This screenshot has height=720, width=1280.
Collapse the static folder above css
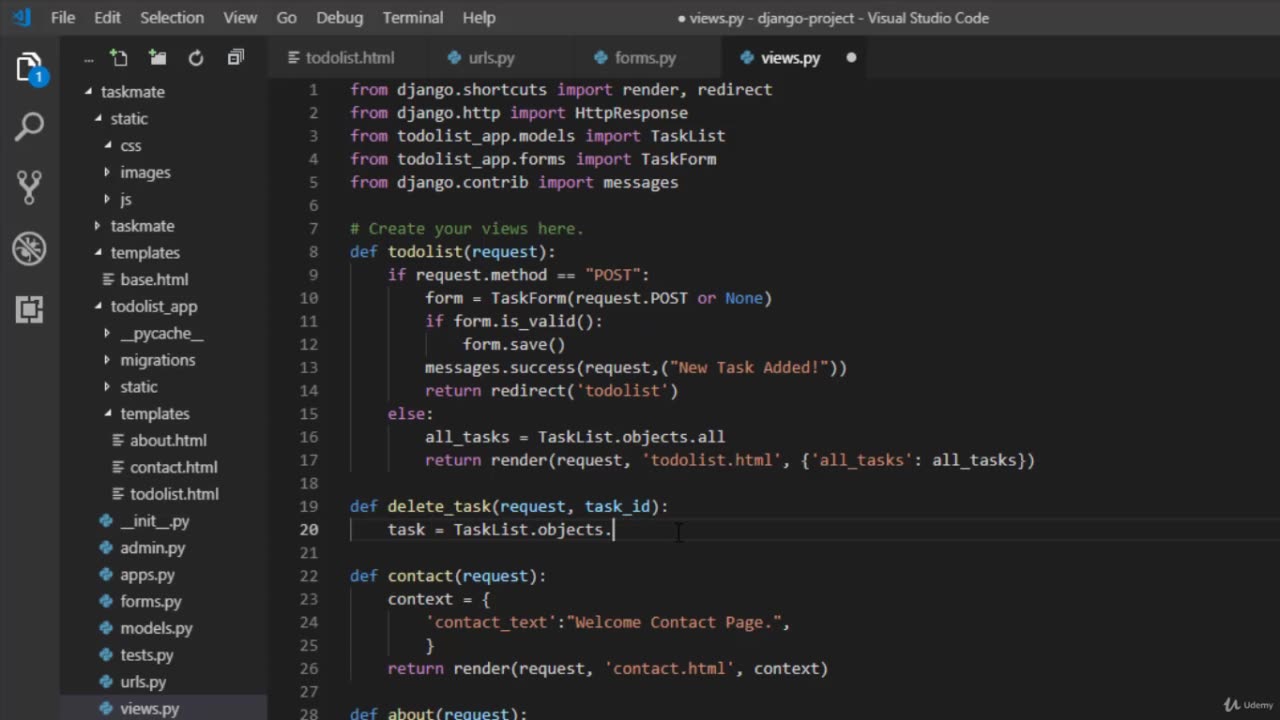[98, 119]
